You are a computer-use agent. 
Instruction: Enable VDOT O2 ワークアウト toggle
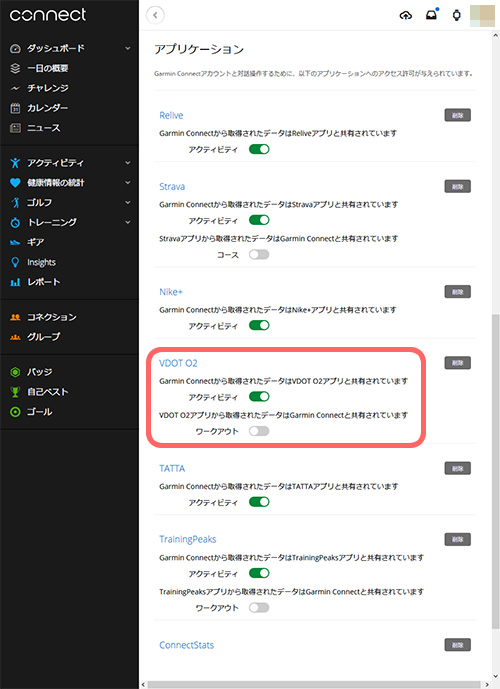pyautogui.click(x=259, y=431)
